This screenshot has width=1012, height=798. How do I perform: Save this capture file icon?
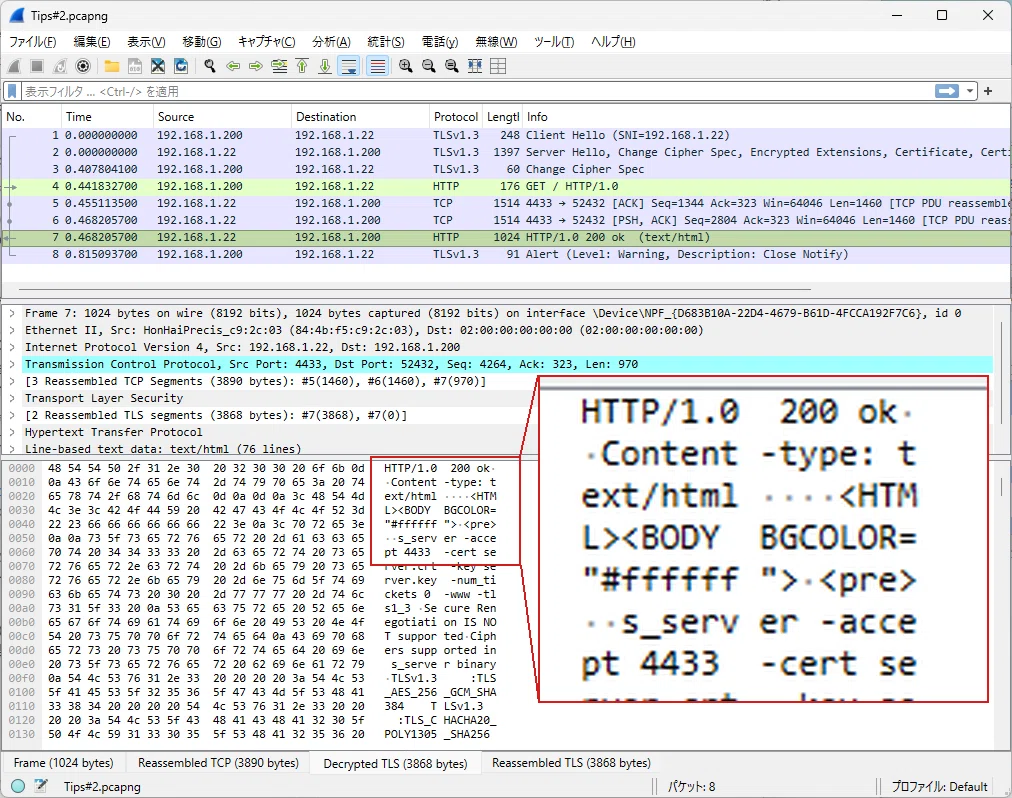[135, 66]
